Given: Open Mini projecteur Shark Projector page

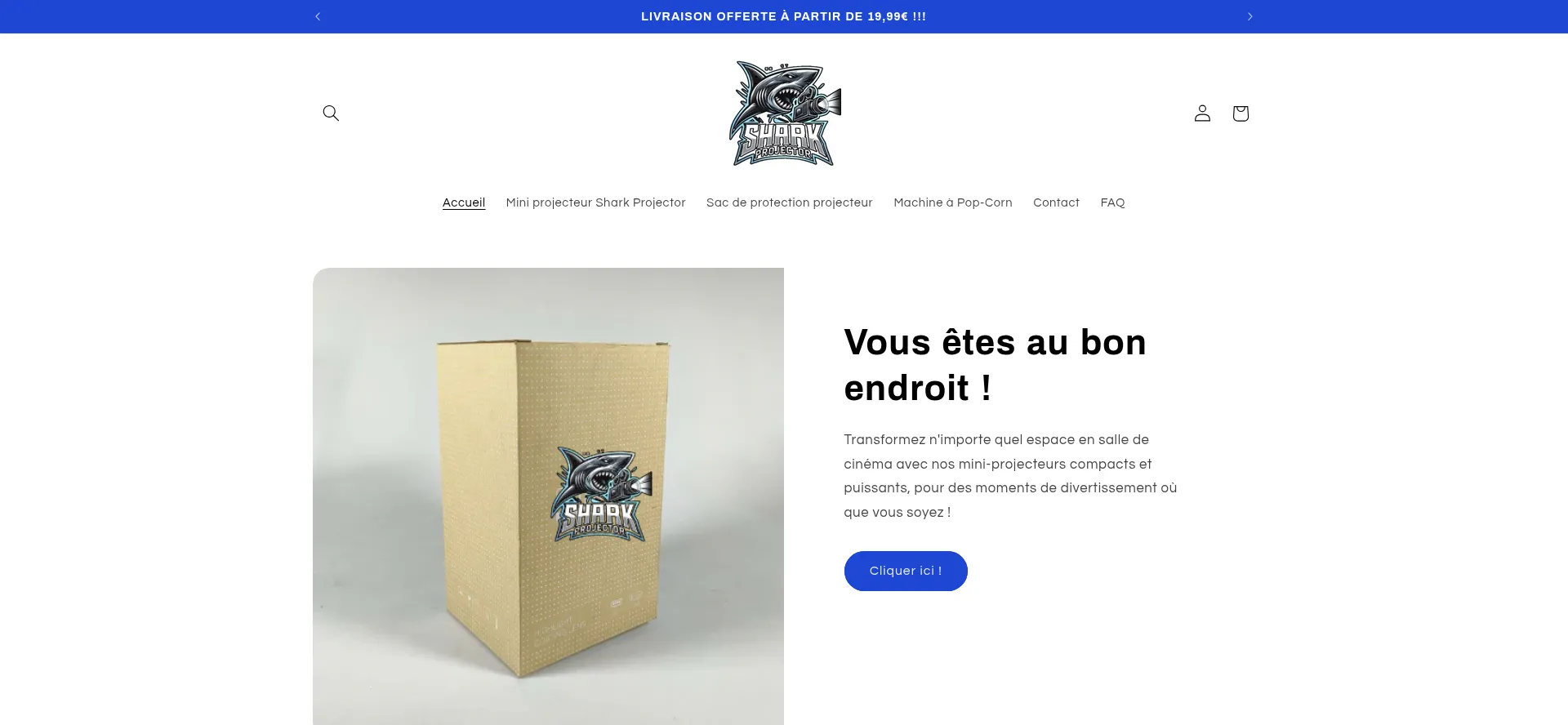Looking at the screenshot, I should 595,202.
